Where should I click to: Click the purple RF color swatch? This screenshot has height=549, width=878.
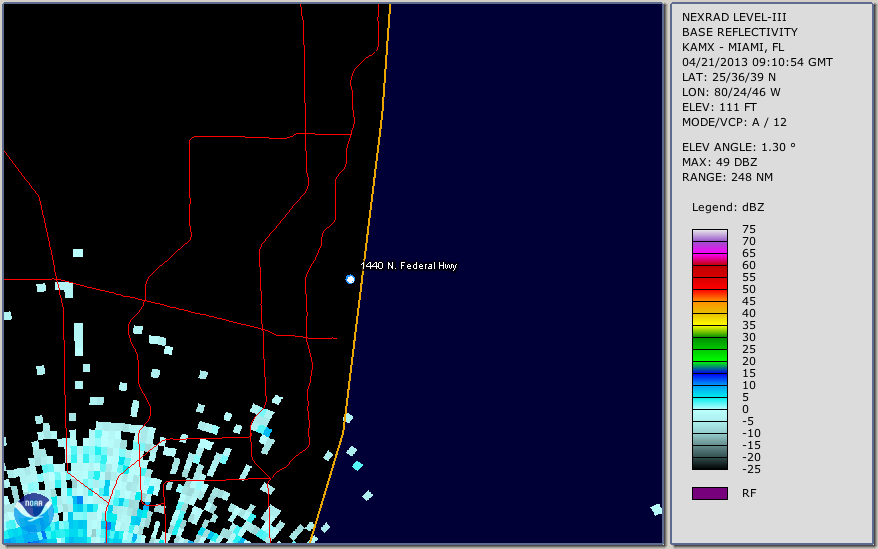(709, 493)
